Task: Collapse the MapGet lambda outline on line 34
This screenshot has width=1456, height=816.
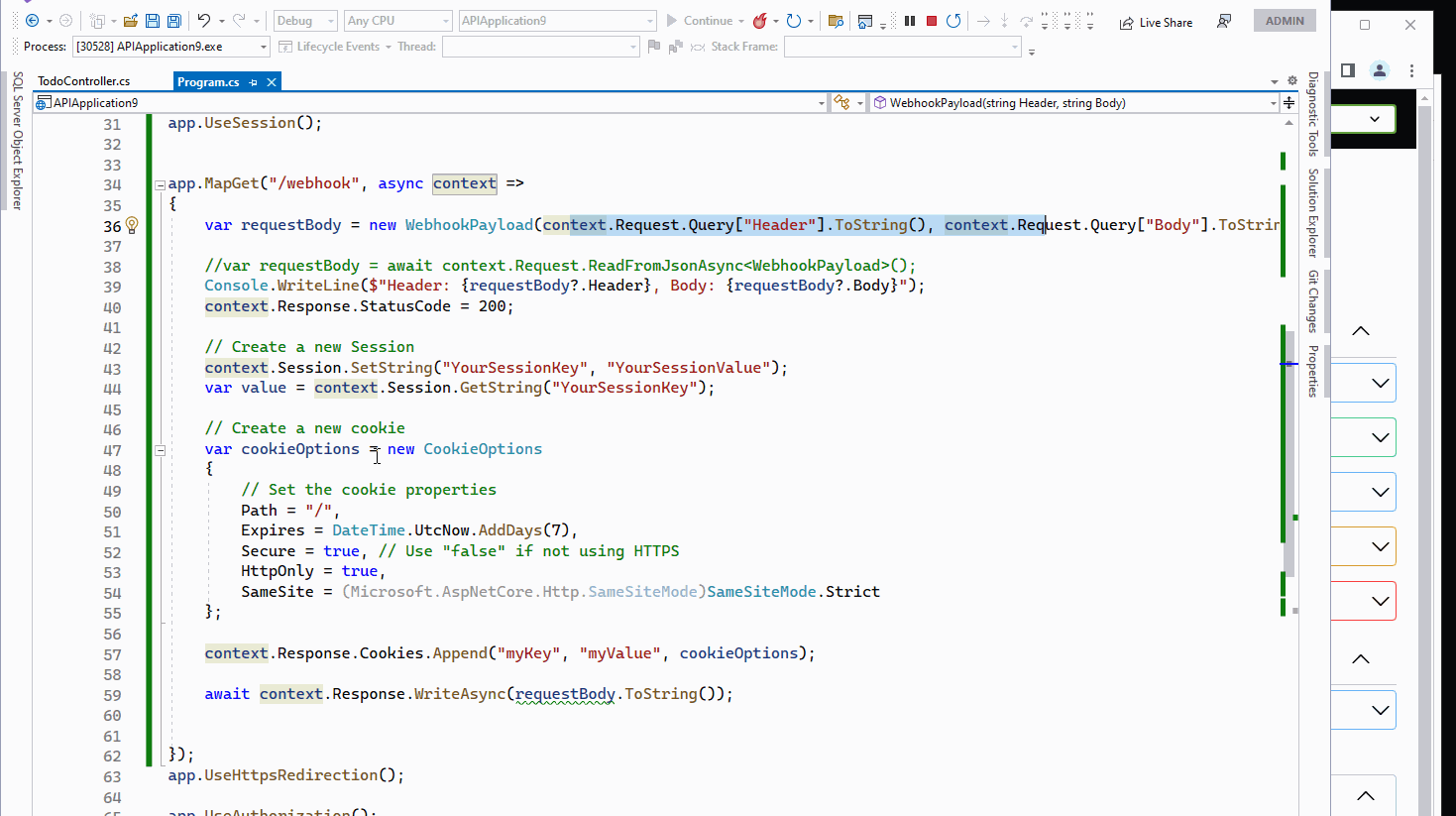Action: [x=160, y=183]
